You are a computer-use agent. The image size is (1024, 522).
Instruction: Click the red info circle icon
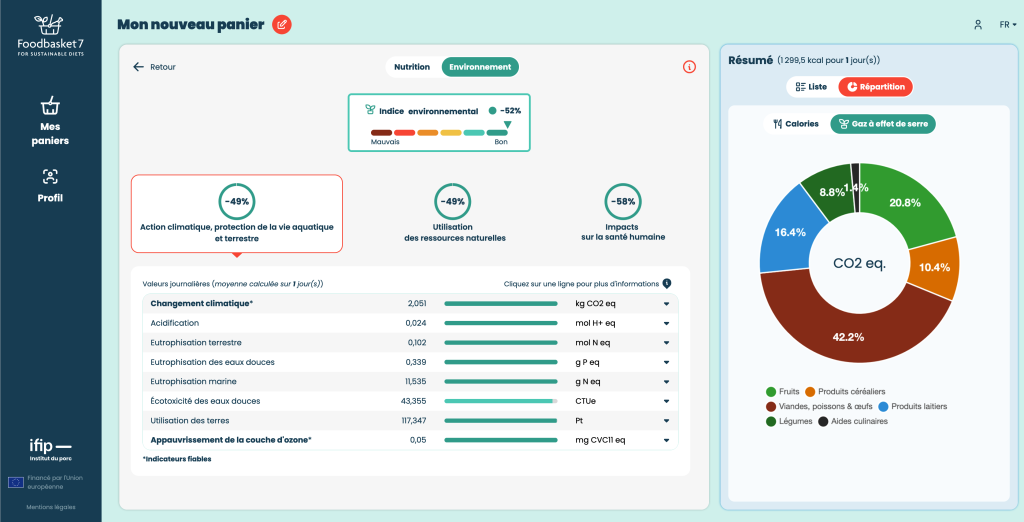[689, 67]
